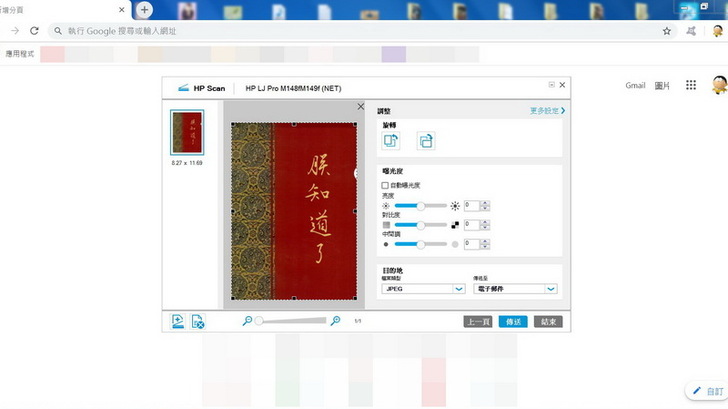
Task: Close the scan preview with X
Action: 361,107
